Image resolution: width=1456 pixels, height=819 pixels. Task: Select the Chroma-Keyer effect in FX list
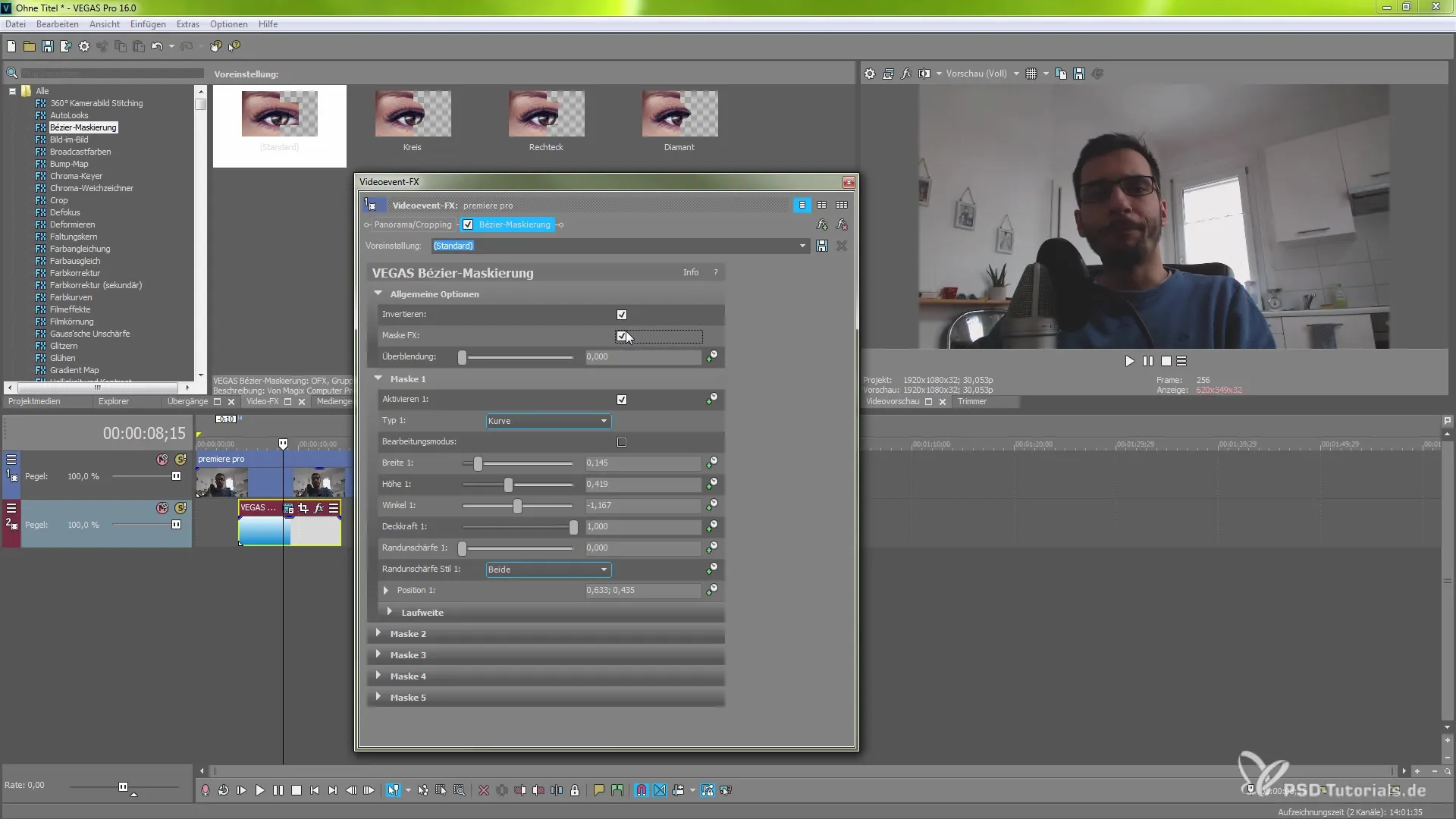[76, 176]
